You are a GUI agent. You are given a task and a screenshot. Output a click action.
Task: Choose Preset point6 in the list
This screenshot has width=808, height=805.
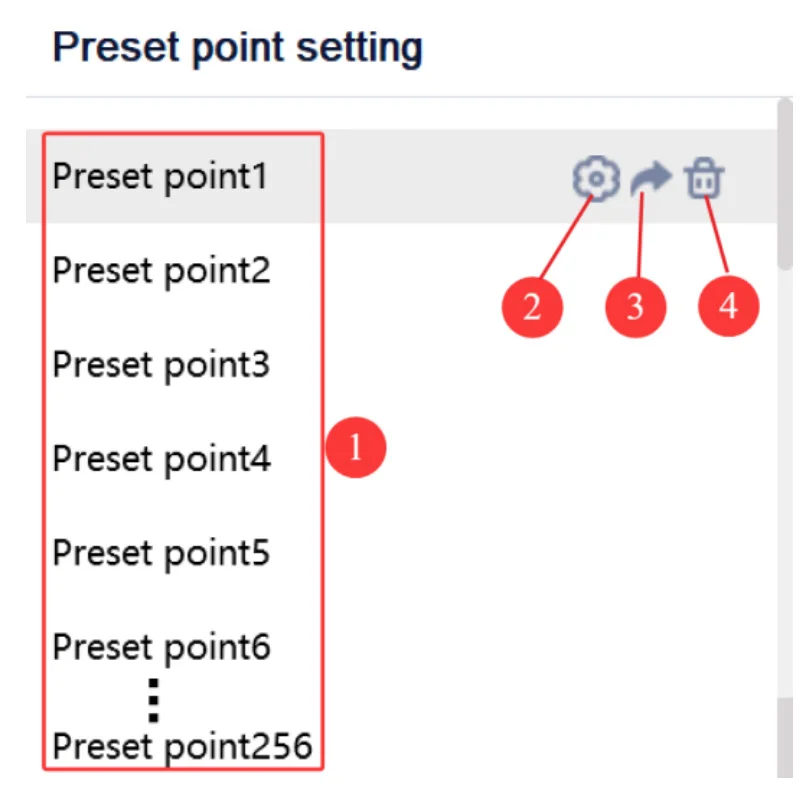(161, 647)
